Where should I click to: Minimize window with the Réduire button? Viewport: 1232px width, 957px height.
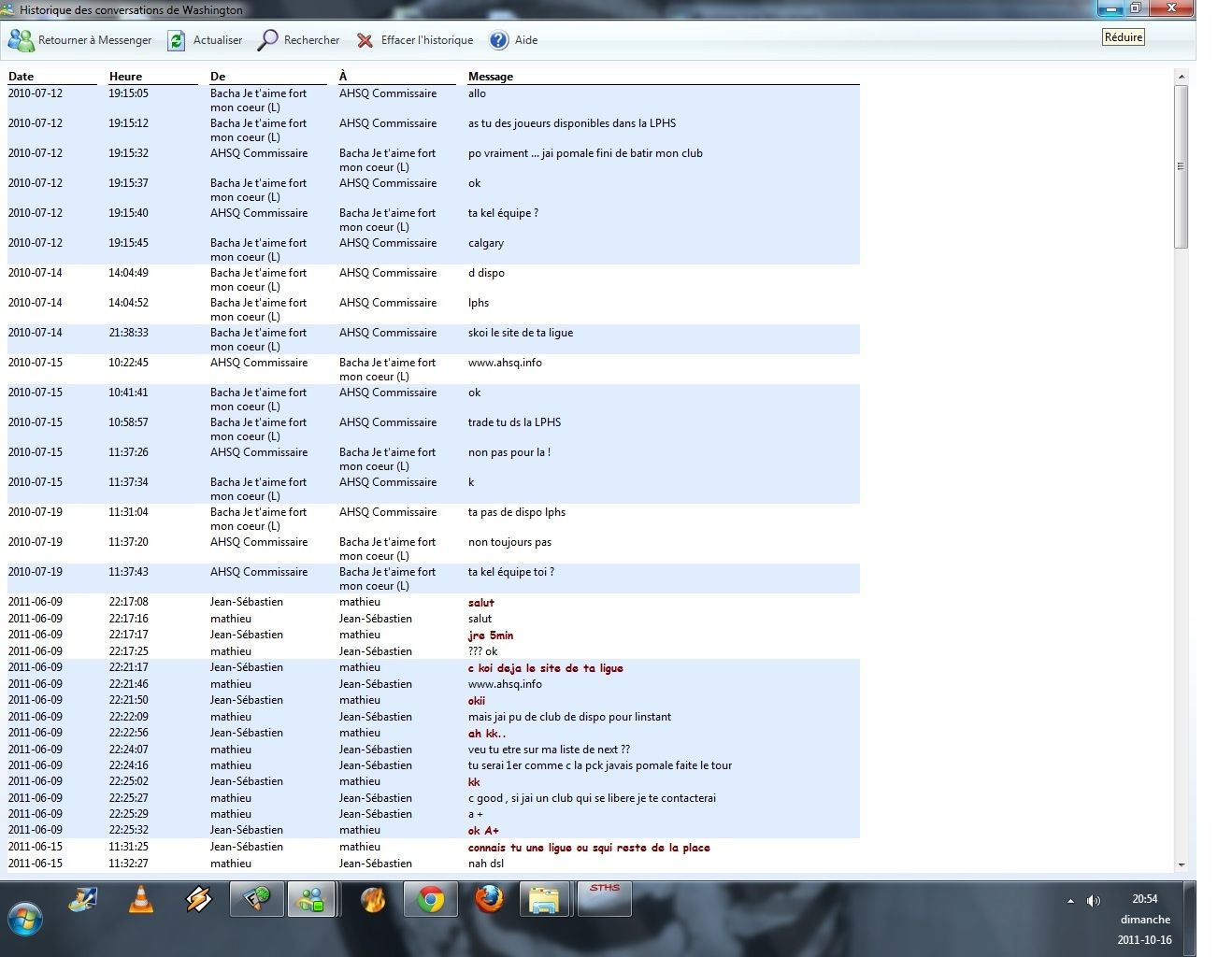pyautogui.click(x=1110, y=8)
